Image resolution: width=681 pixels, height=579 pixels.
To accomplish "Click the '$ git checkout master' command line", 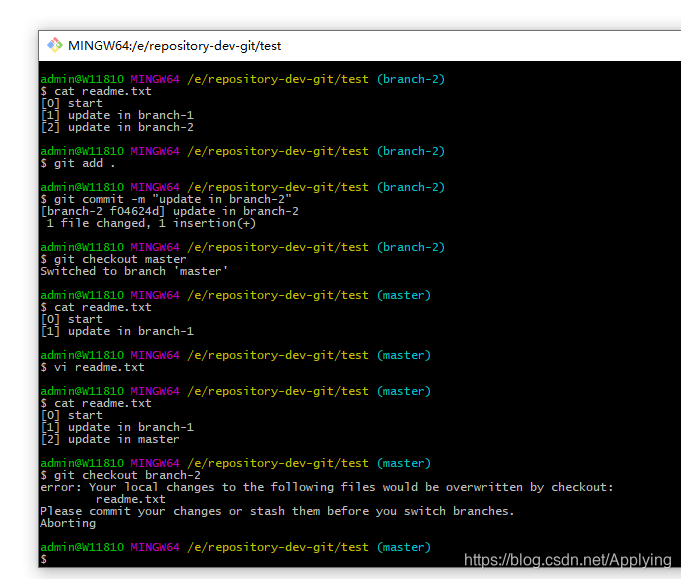I will (113, 259).
